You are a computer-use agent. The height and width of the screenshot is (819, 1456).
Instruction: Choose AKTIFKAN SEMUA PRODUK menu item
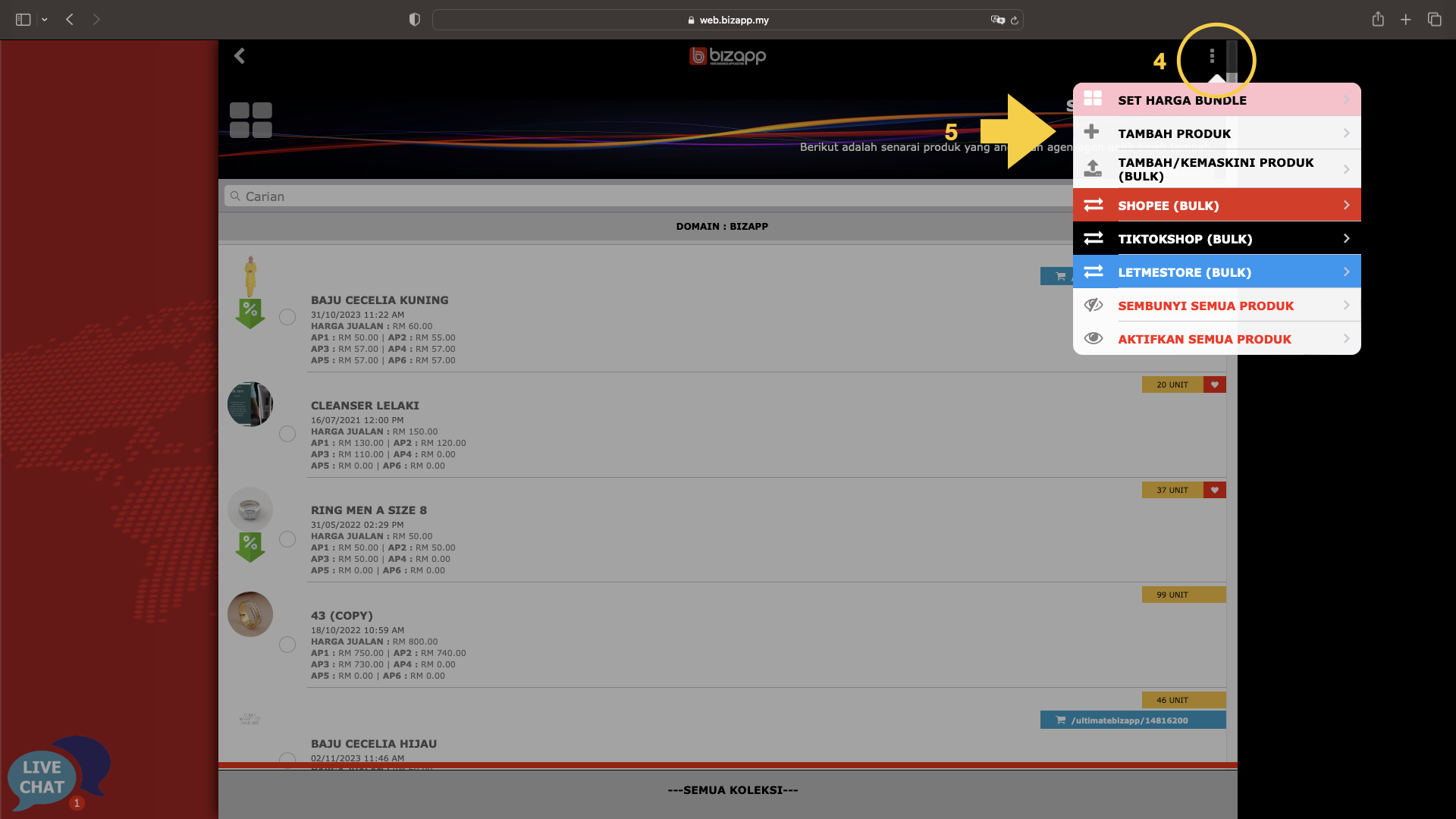point(1216,338)
